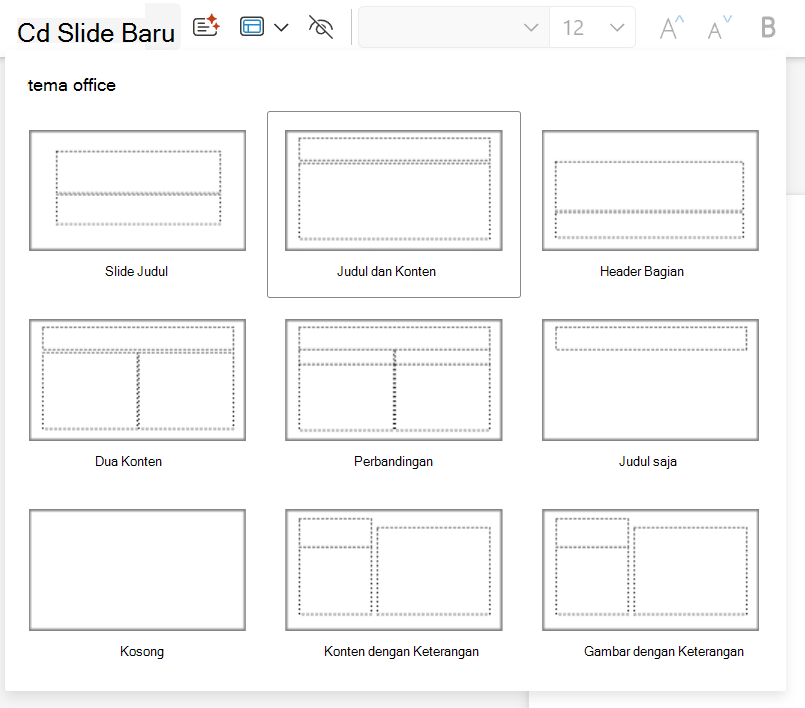
Task: Click the Header Bagian label text
Action: 642,271
